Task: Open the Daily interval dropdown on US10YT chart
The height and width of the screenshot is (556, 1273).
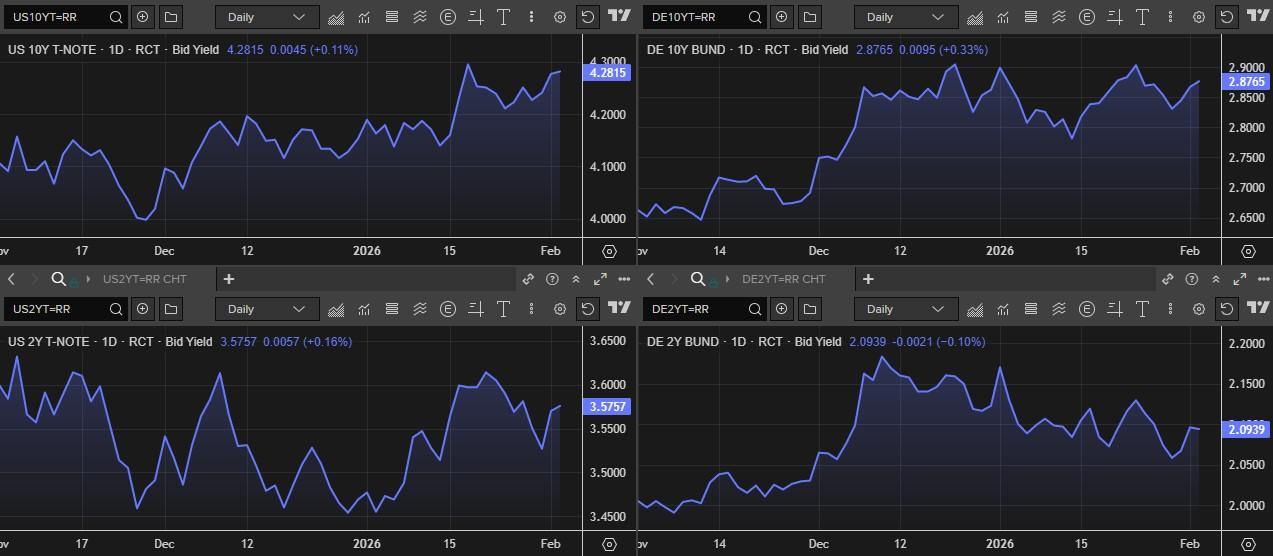Action: point(266,17)
